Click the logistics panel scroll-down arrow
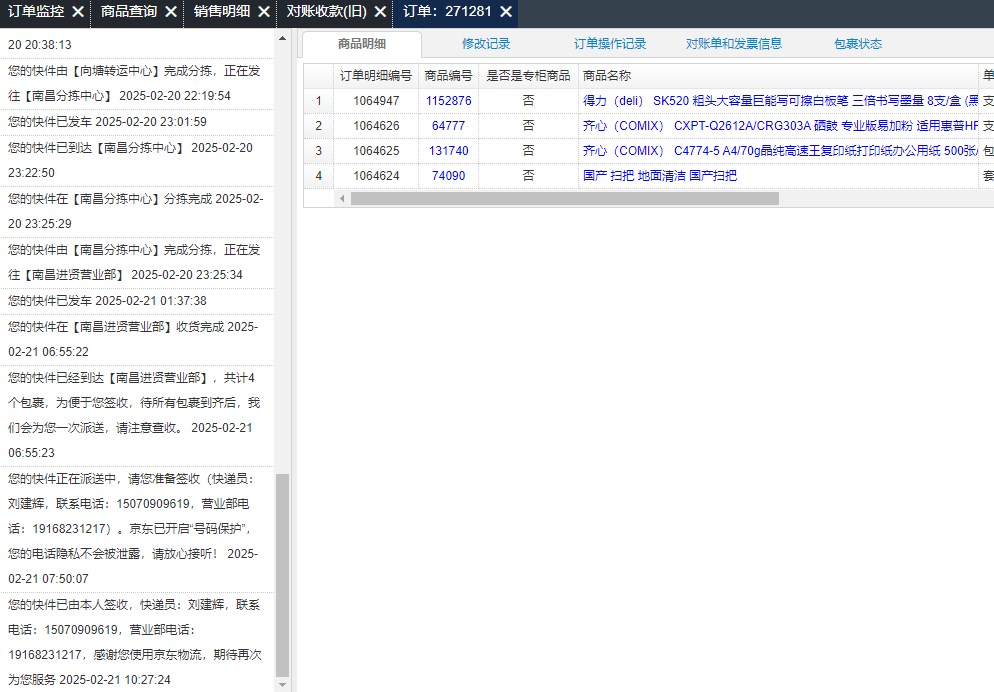The height and width of the screenshot is (692, 994). (x=283, y=685)
